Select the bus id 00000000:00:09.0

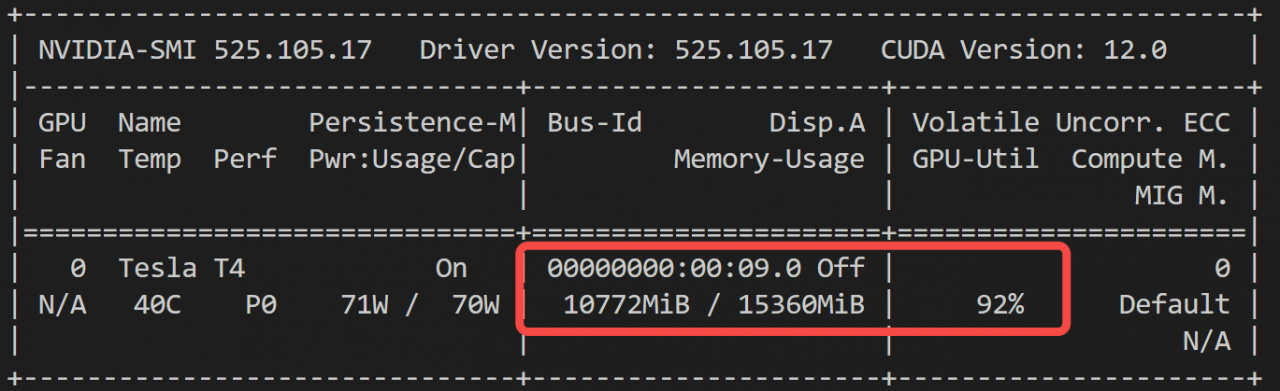(x=674, y=268)
